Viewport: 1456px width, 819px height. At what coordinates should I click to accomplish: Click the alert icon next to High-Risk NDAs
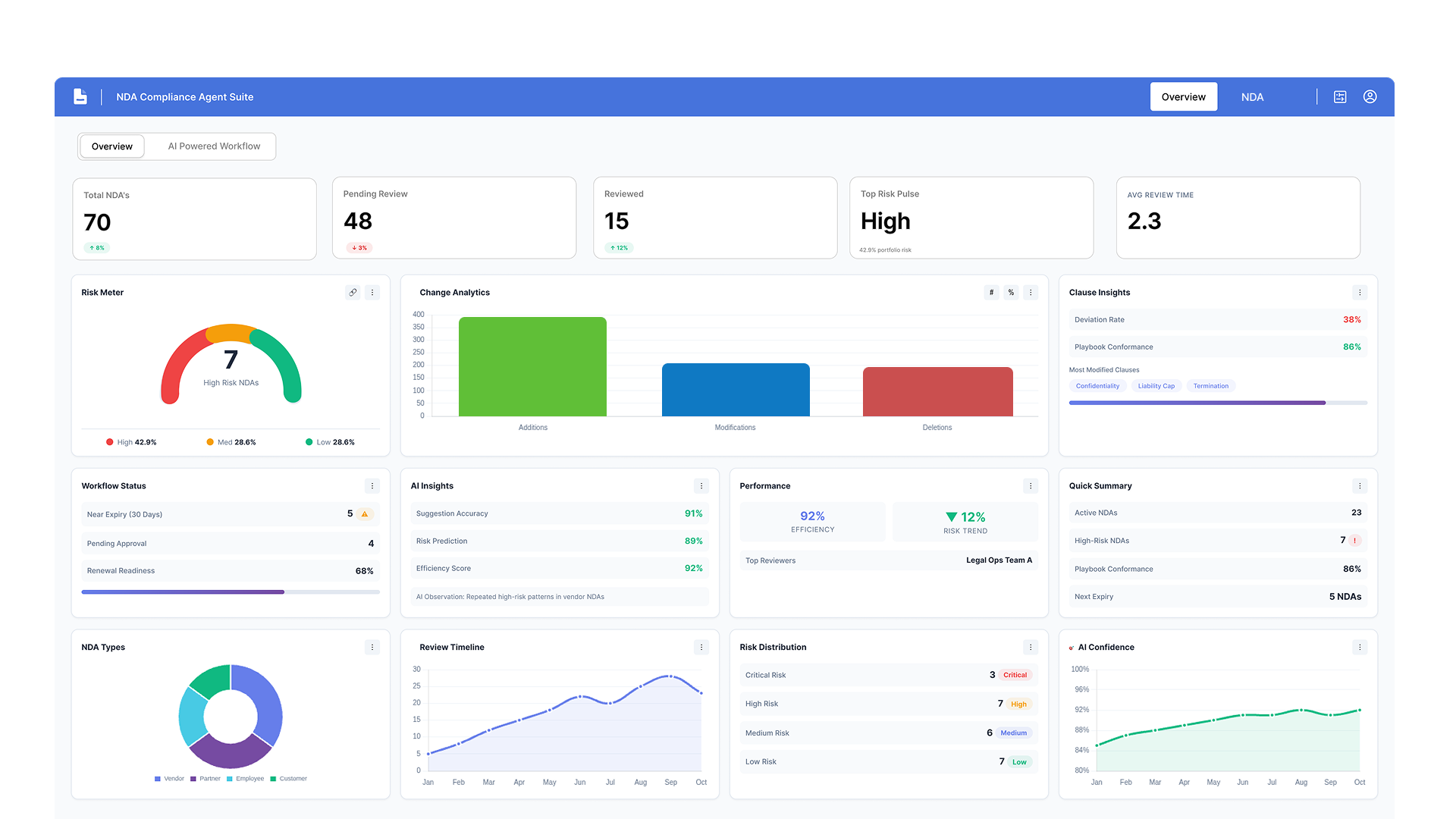tap(1355, 541)
